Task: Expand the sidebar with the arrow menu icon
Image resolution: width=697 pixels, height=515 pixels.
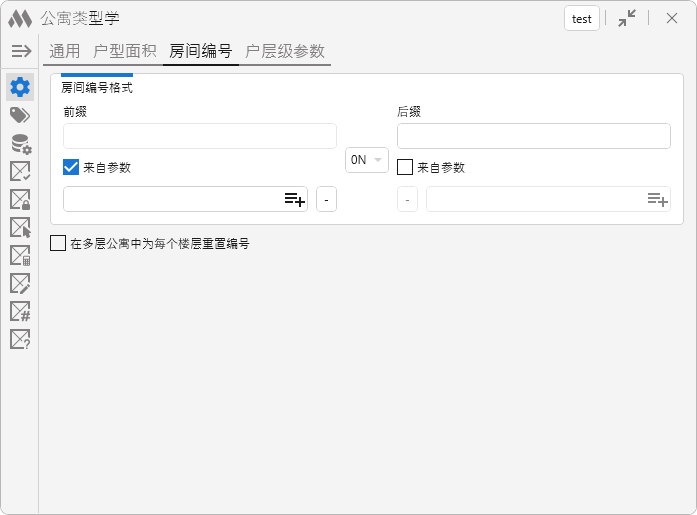Action: click(x=21, y=51)
